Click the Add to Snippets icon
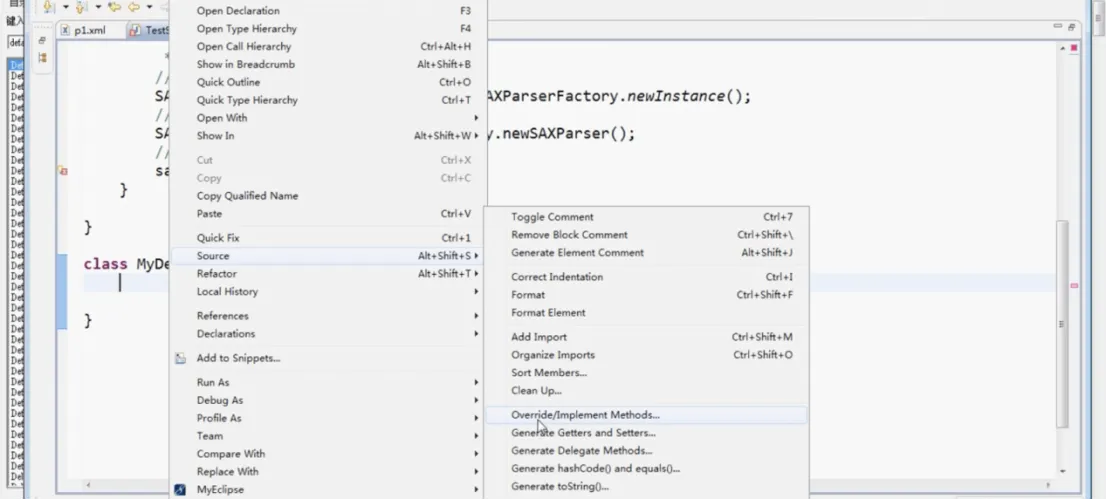Image resolution: width=1106 pixels, height=500 pixels. coord(181,358)
